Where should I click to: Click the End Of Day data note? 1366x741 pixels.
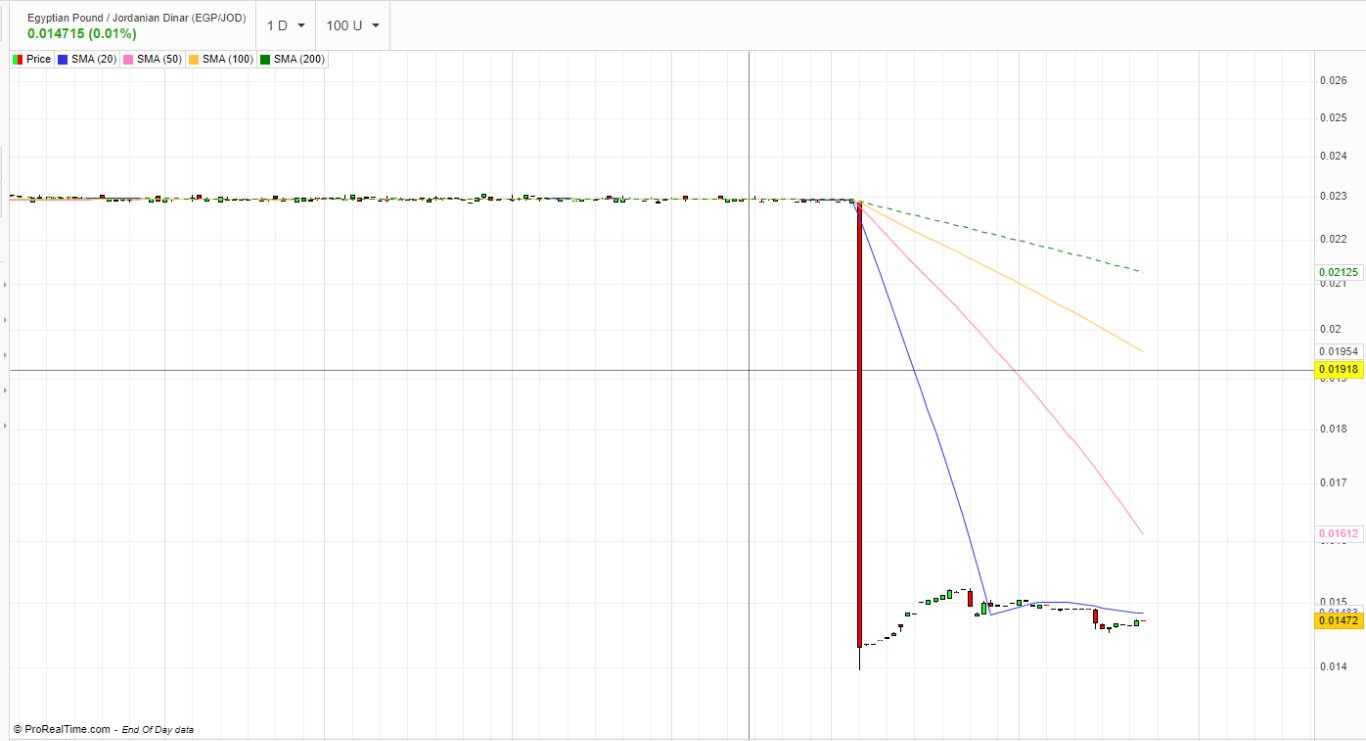click(158, 730)
